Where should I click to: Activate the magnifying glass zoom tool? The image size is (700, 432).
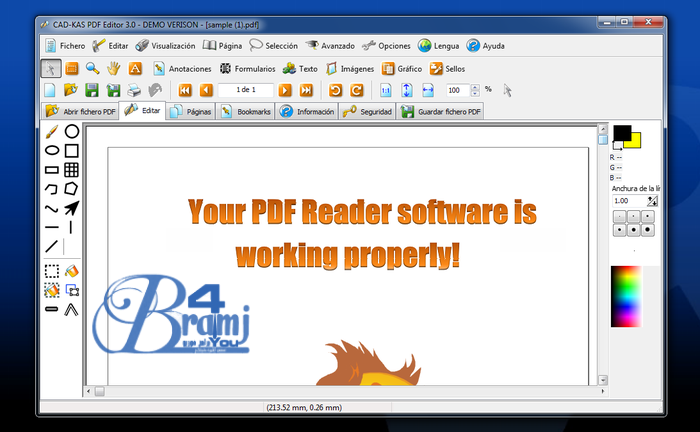tap(92, 68)
